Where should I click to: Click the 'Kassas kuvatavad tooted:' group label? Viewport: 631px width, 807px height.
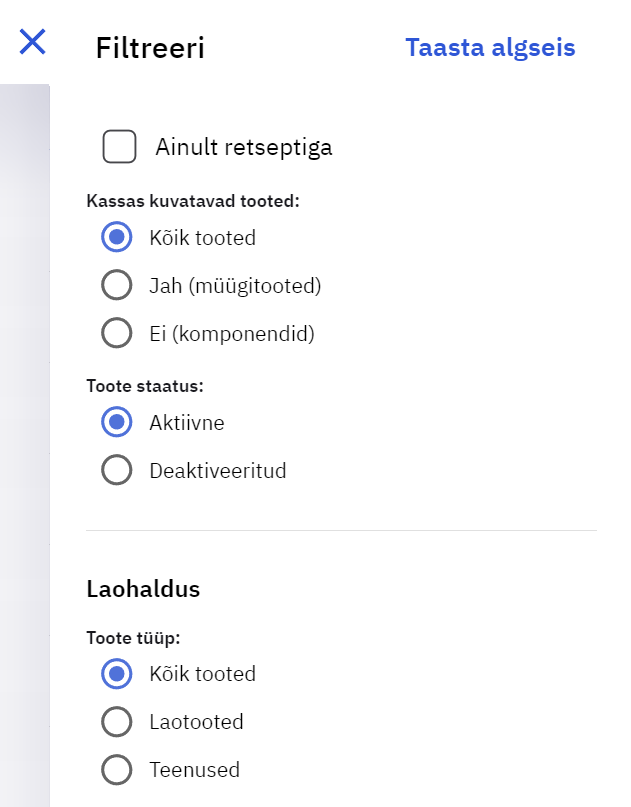point(193,201)
